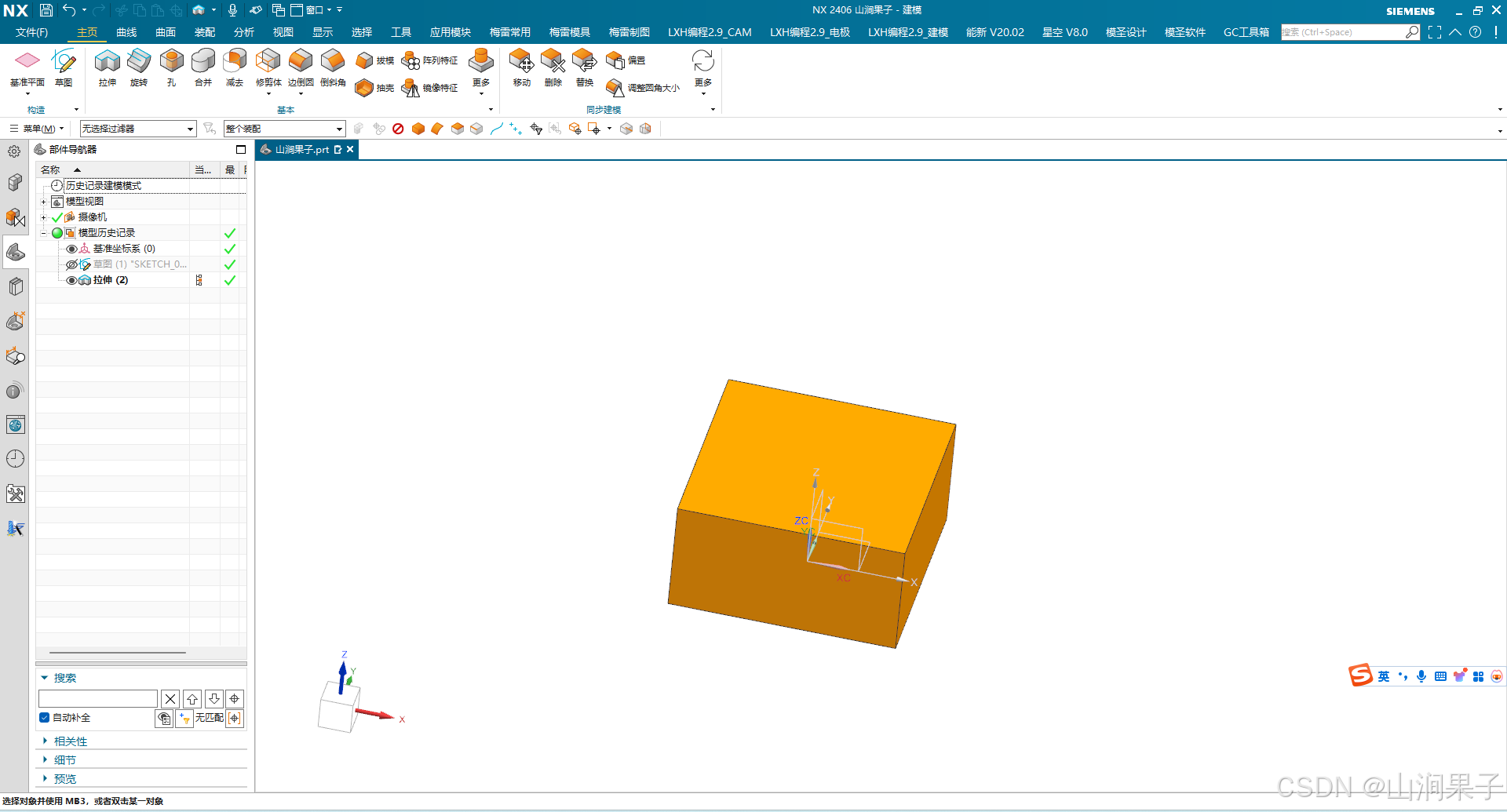Switch to the 装配 ribbon tab
The image size is (1507, 812).
205,32
